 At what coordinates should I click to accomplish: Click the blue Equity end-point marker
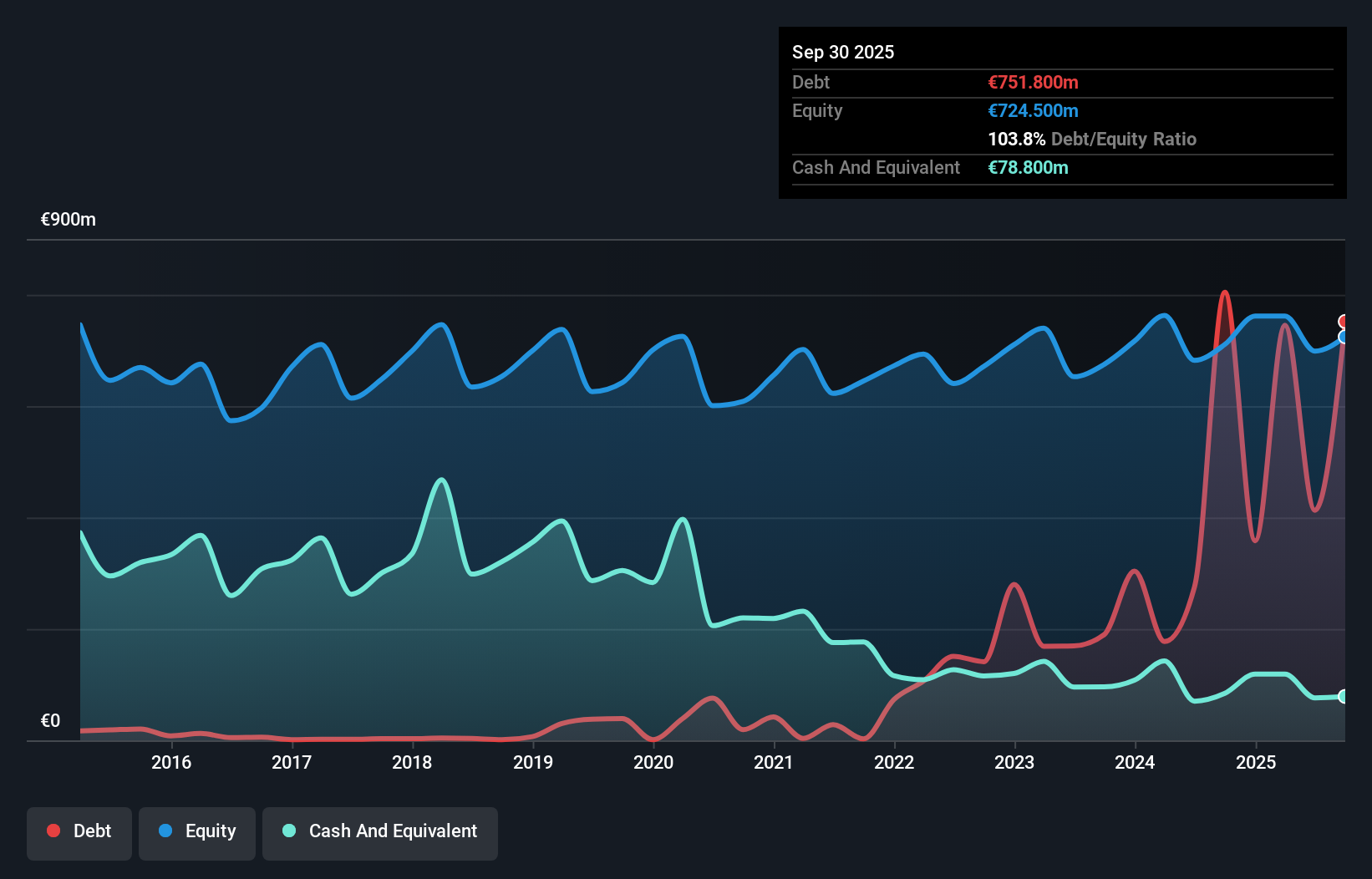click(1344, 337)
